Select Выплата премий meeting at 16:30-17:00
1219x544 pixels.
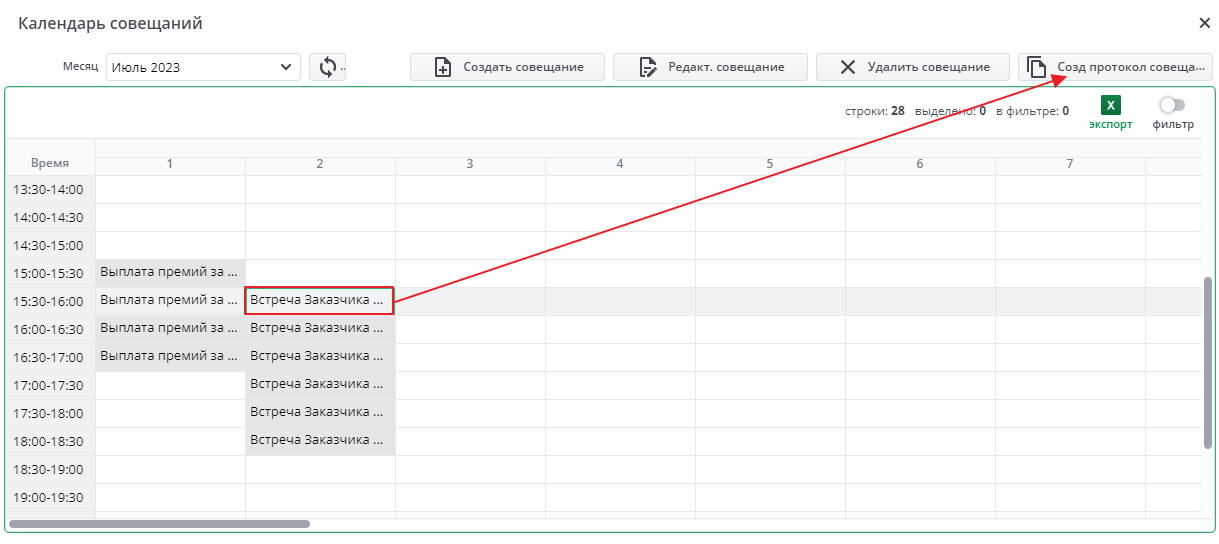point(170,355)
